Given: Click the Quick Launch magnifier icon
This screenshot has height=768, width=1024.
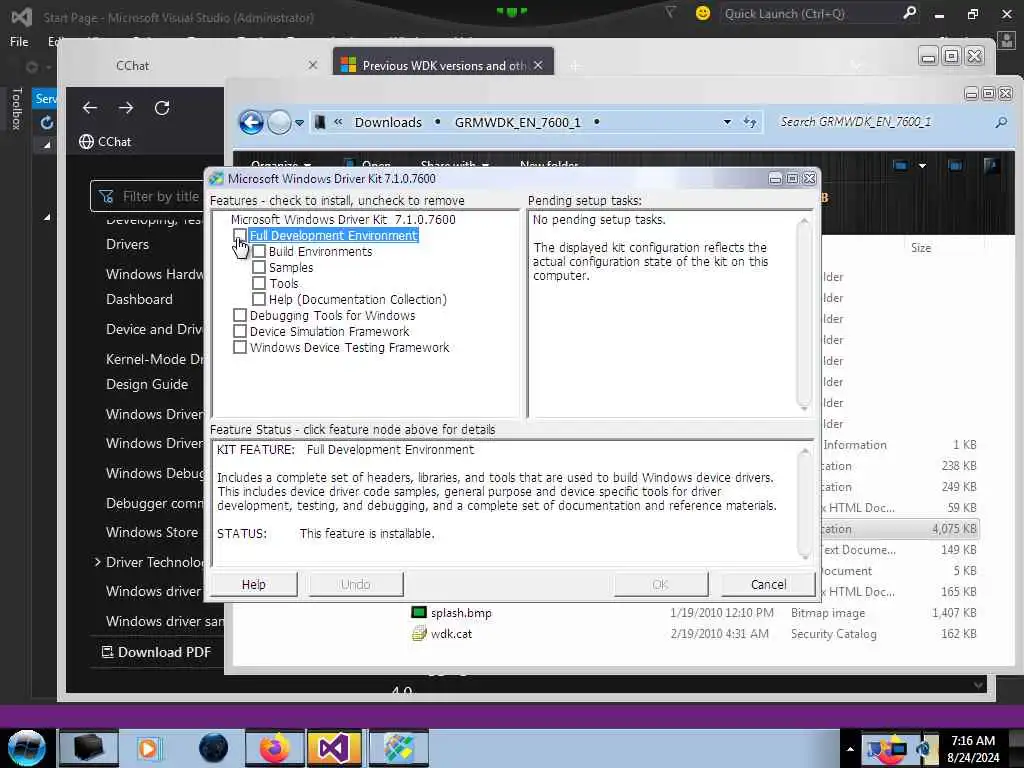Looking at the screenshot, I should 910,13.
